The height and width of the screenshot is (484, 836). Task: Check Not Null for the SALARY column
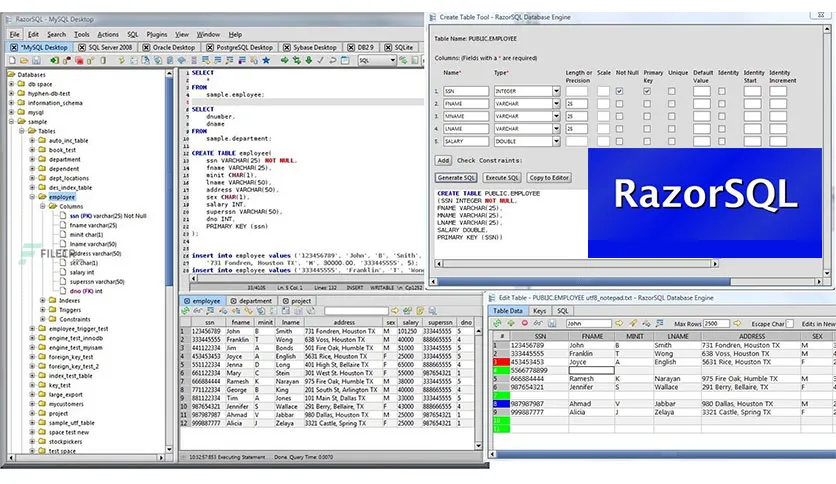pos(619,141)
